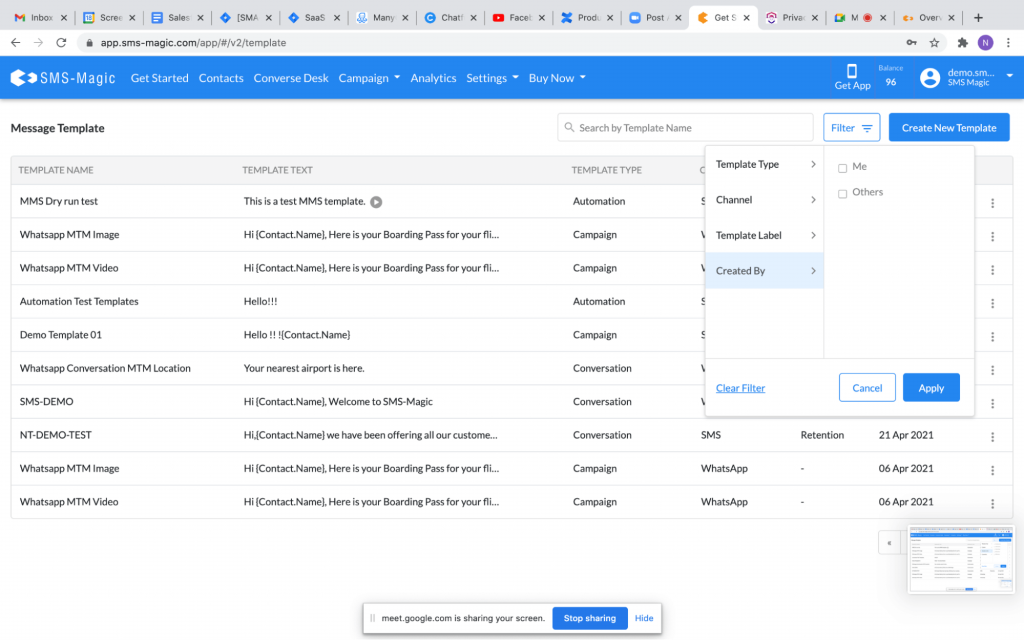Open the Campaign dropdown menu

coord(369,78)
